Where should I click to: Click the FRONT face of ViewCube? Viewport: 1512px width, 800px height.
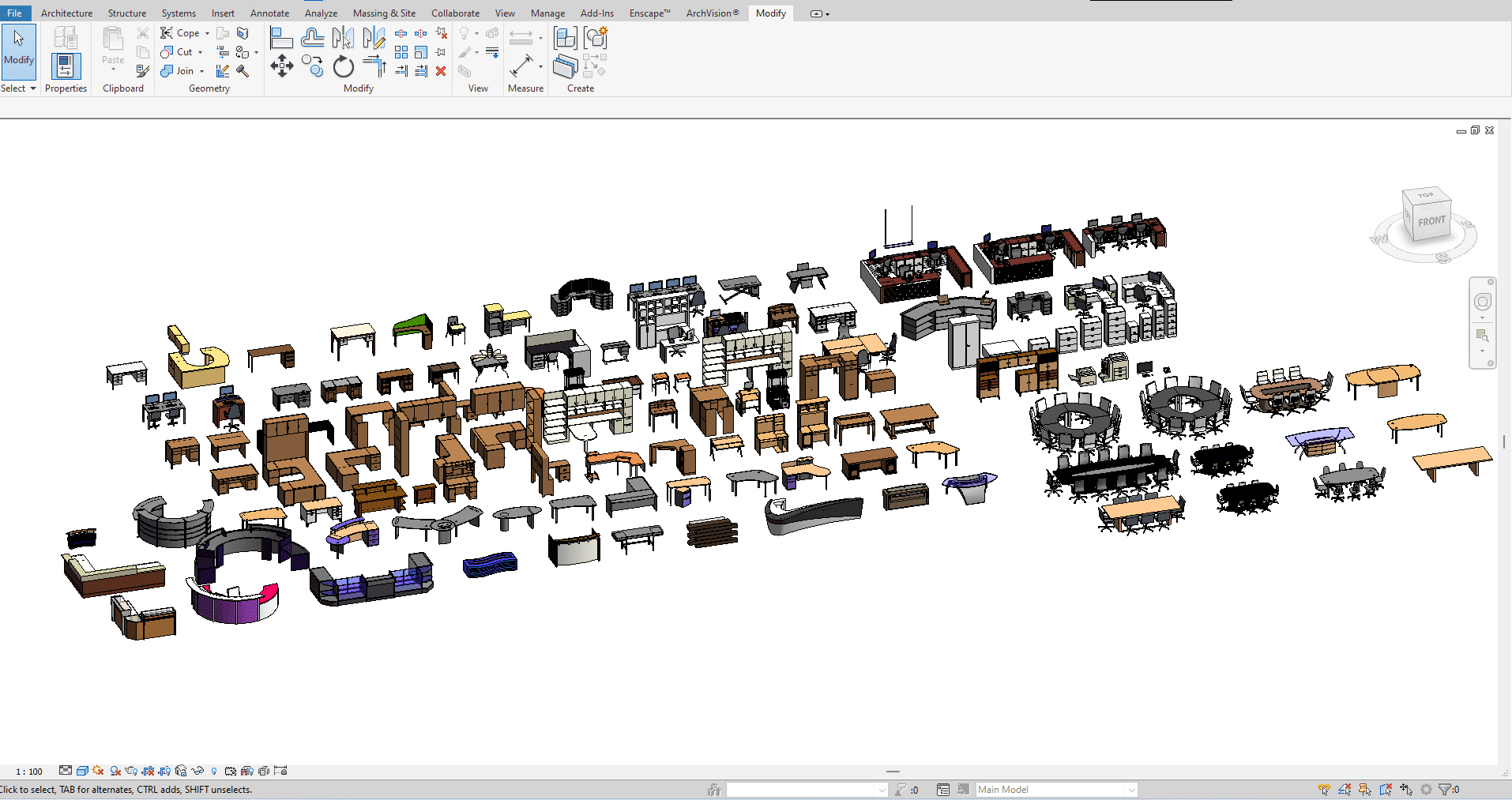click(x=1431, y=221)
